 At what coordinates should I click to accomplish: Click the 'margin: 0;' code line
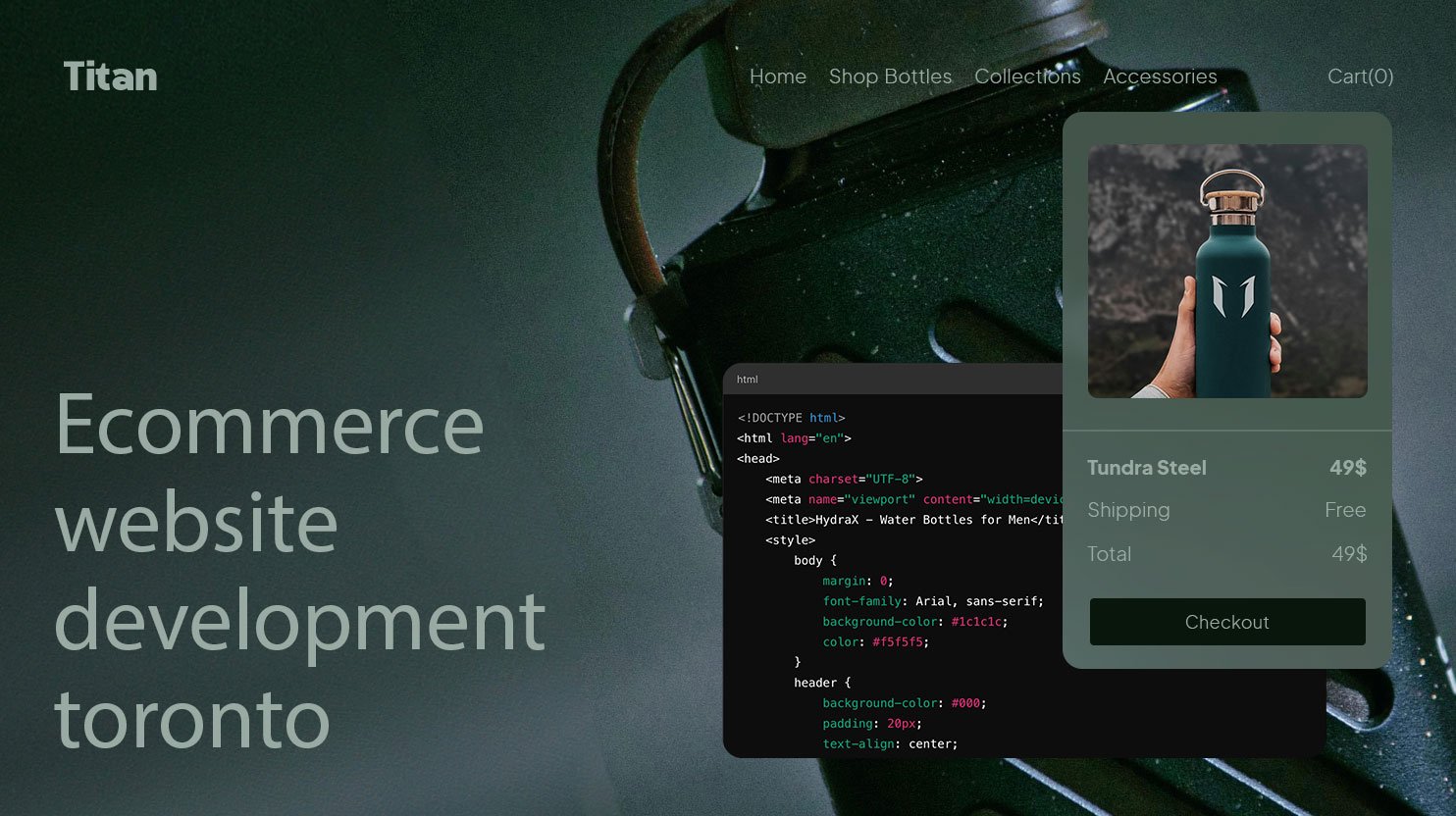coord(858,582)
